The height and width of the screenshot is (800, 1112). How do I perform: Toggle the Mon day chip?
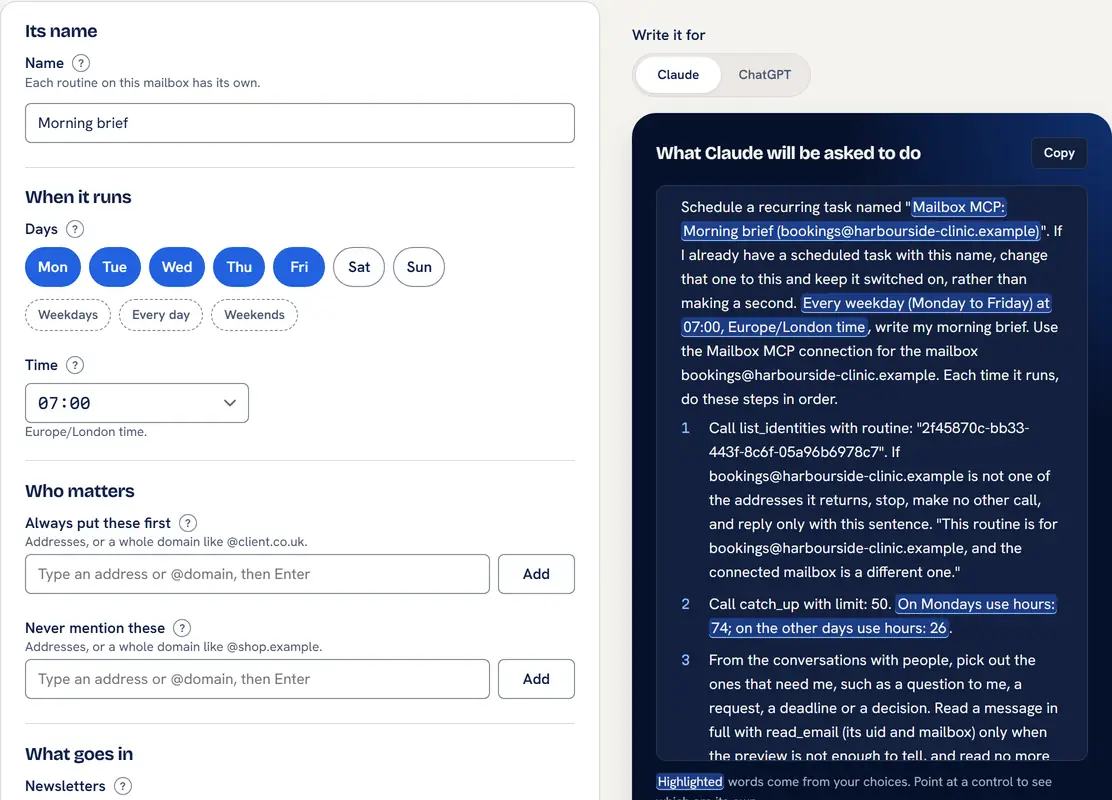pyautogui.click(x=52, y=267)
